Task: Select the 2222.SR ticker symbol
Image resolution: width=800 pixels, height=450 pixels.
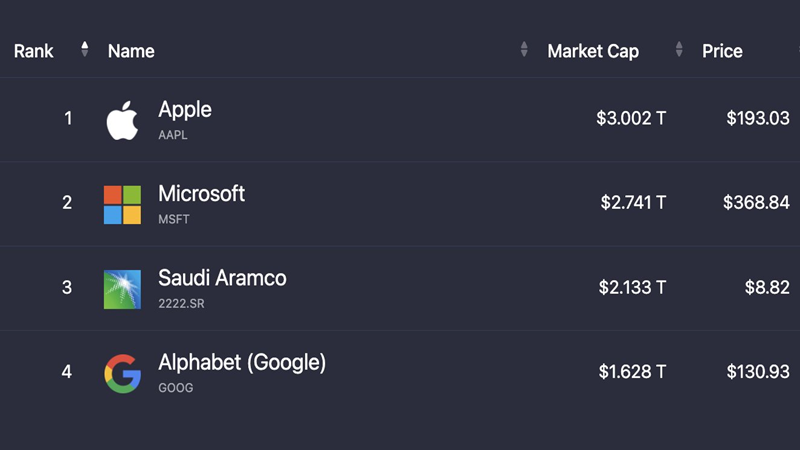Action: 181,304
